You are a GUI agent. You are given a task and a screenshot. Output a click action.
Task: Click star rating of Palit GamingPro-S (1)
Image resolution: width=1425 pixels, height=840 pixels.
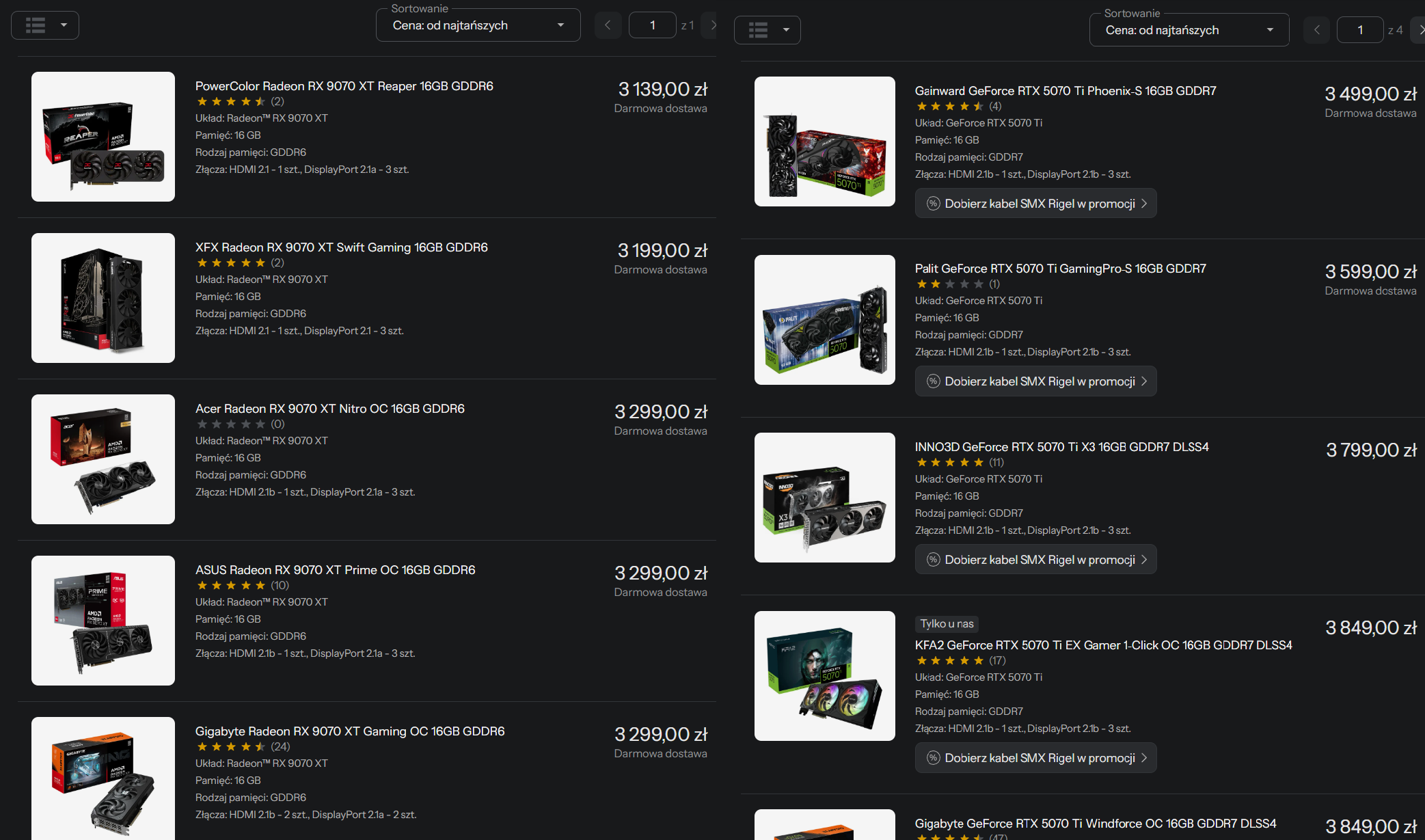958,284
